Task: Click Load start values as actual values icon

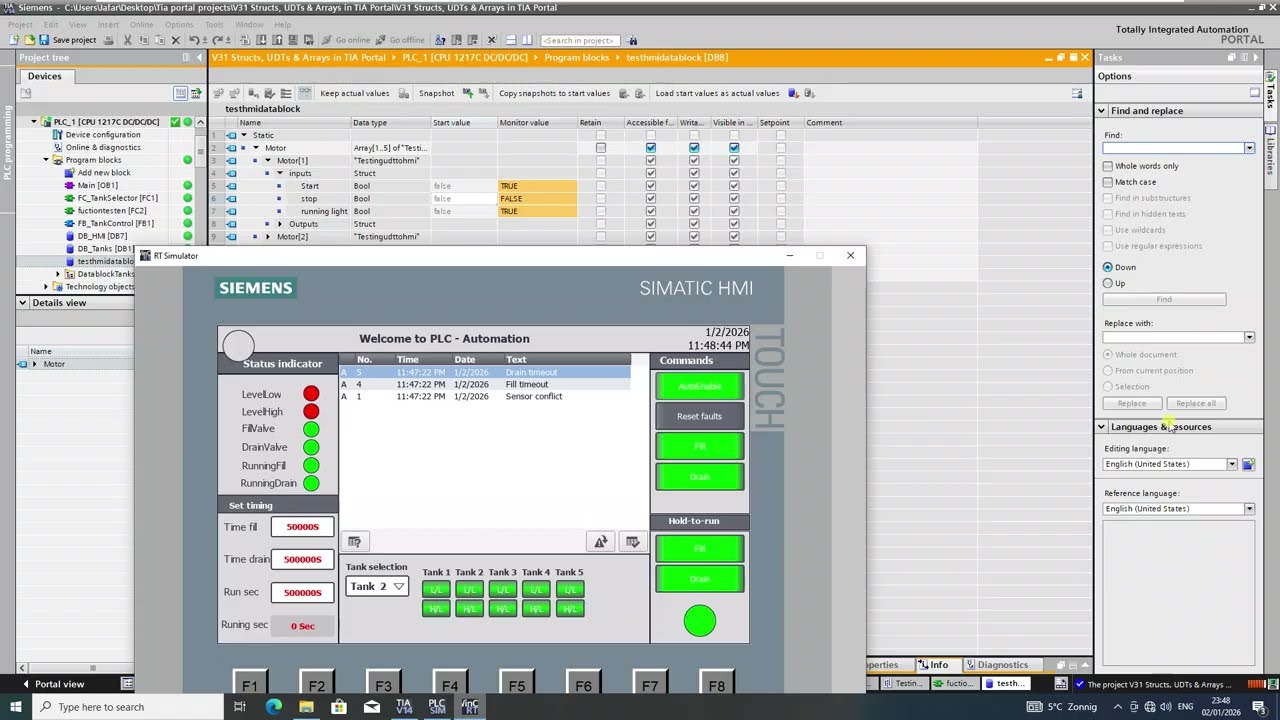Action: click(793, 93)
